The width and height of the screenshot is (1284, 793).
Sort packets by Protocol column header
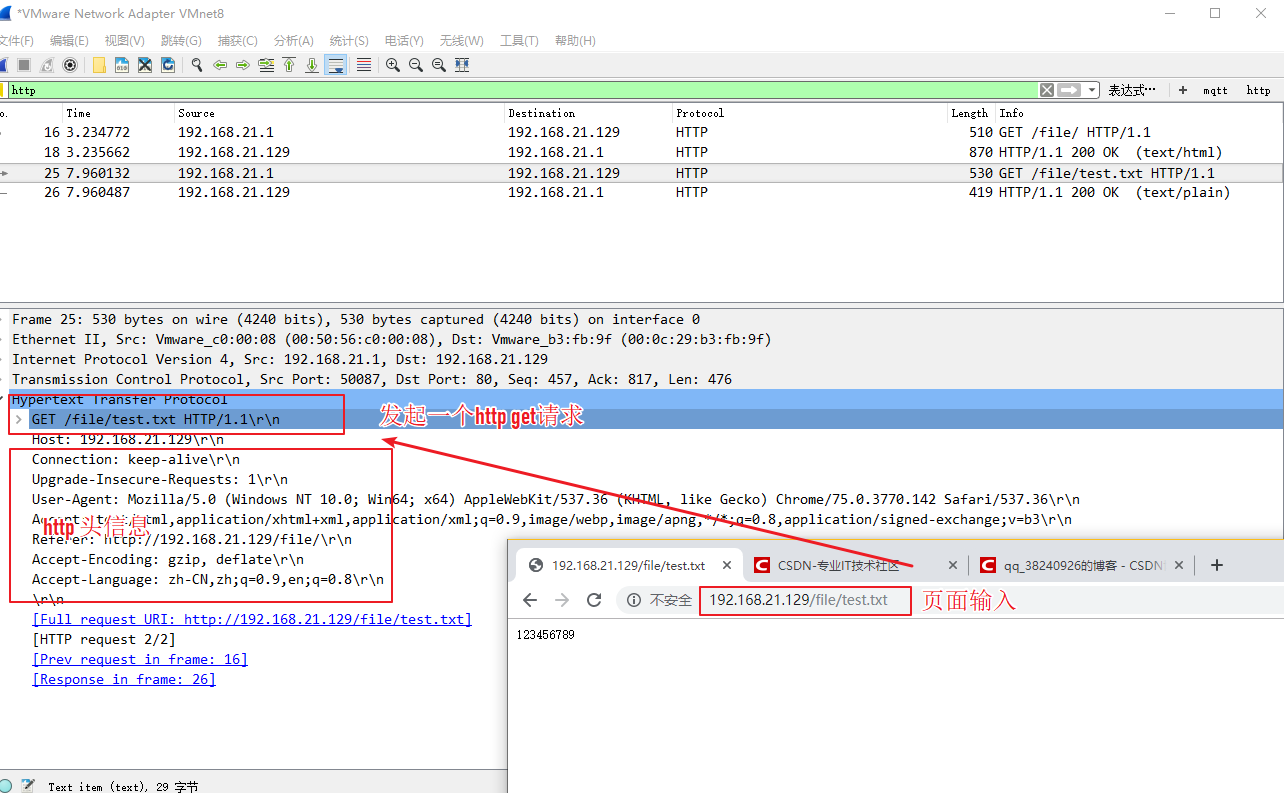pyautogui.click(x=810, y=113)
